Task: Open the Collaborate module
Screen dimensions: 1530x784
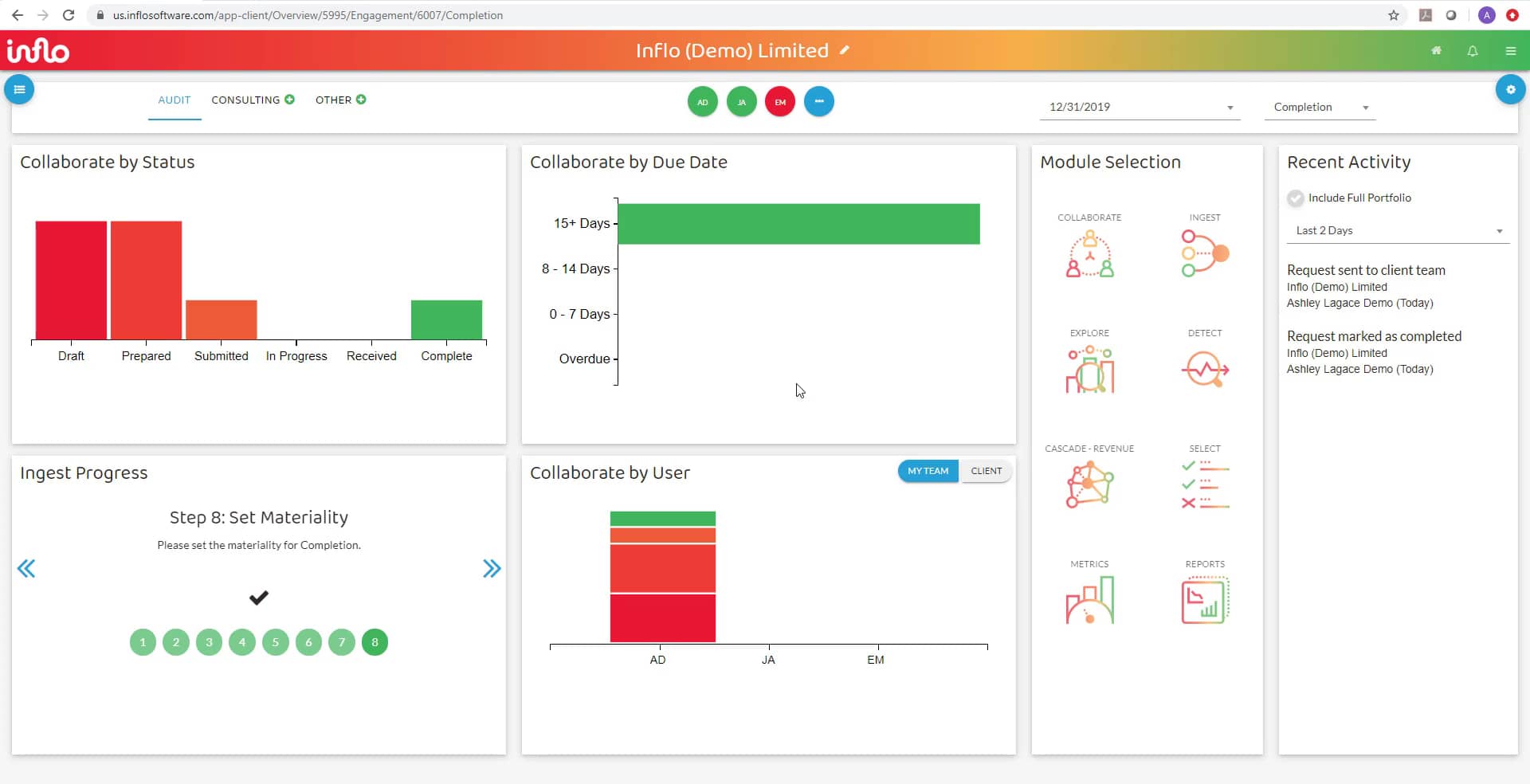Action: (x=1089, y=253)
